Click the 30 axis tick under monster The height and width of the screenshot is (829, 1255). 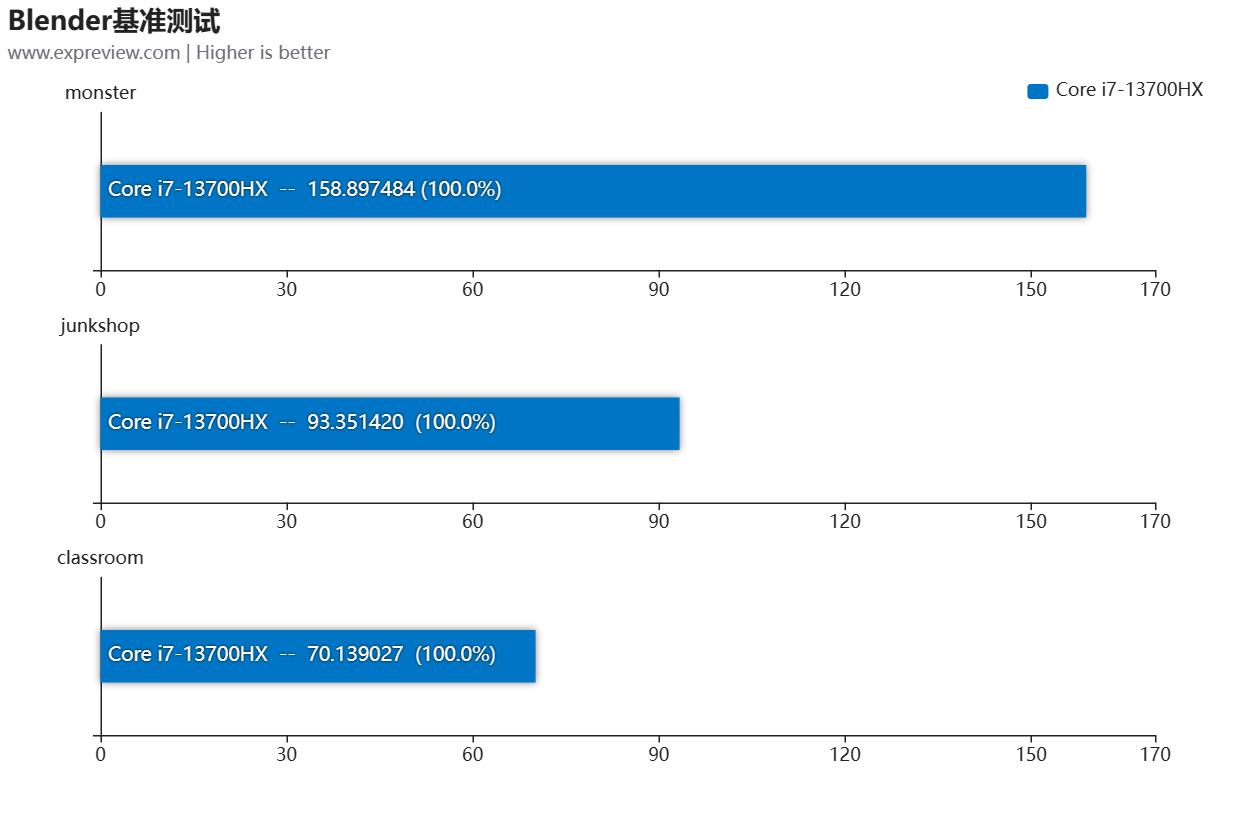(287, 290)
